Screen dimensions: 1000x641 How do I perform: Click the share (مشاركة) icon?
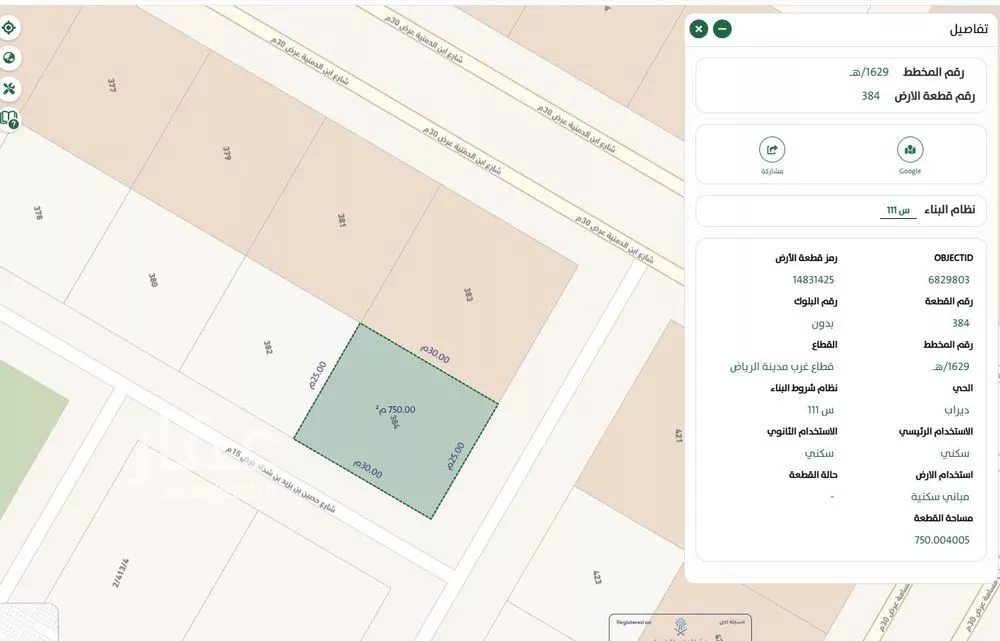pyautogui.click(x=772, y=149)
